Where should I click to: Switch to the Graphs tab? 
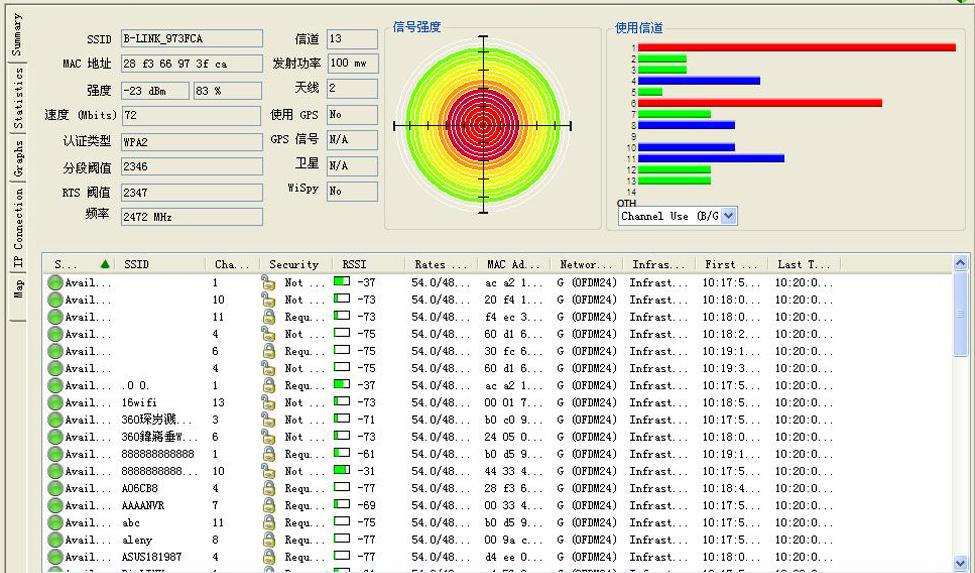pos(18,158)
